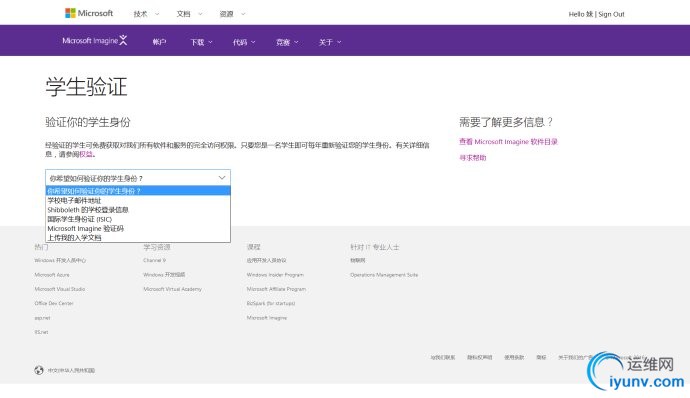
Task: Click the globe language icon in footer
Action: click(x=39, y=370)
